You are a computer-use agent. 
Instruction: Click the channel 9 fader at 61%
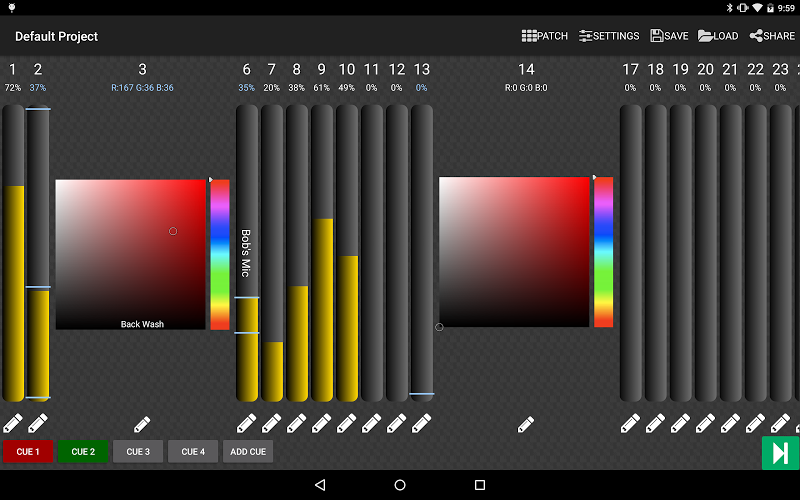(322, 253)
